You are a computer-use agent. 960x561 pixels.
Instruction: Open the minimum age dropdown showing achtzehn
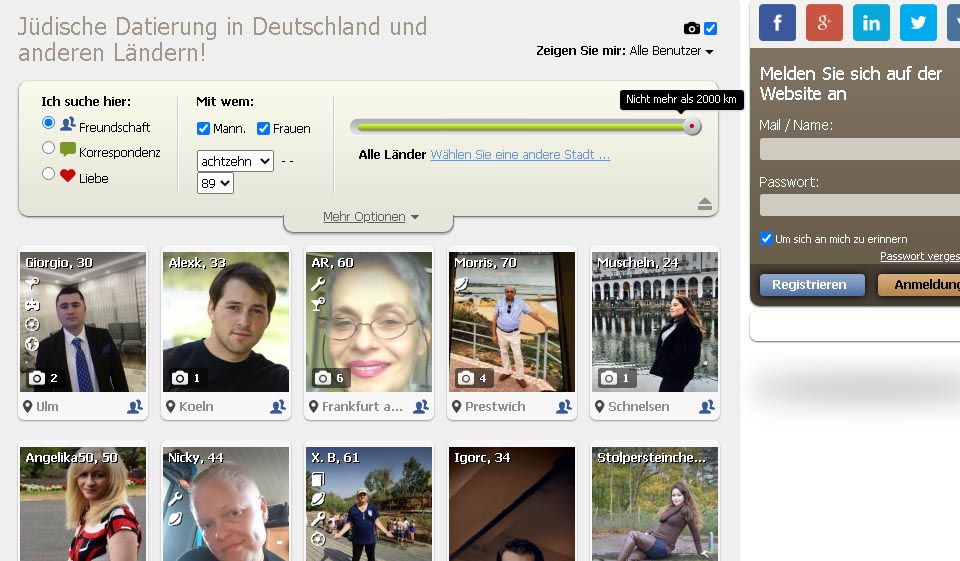(x=235, y=160)
